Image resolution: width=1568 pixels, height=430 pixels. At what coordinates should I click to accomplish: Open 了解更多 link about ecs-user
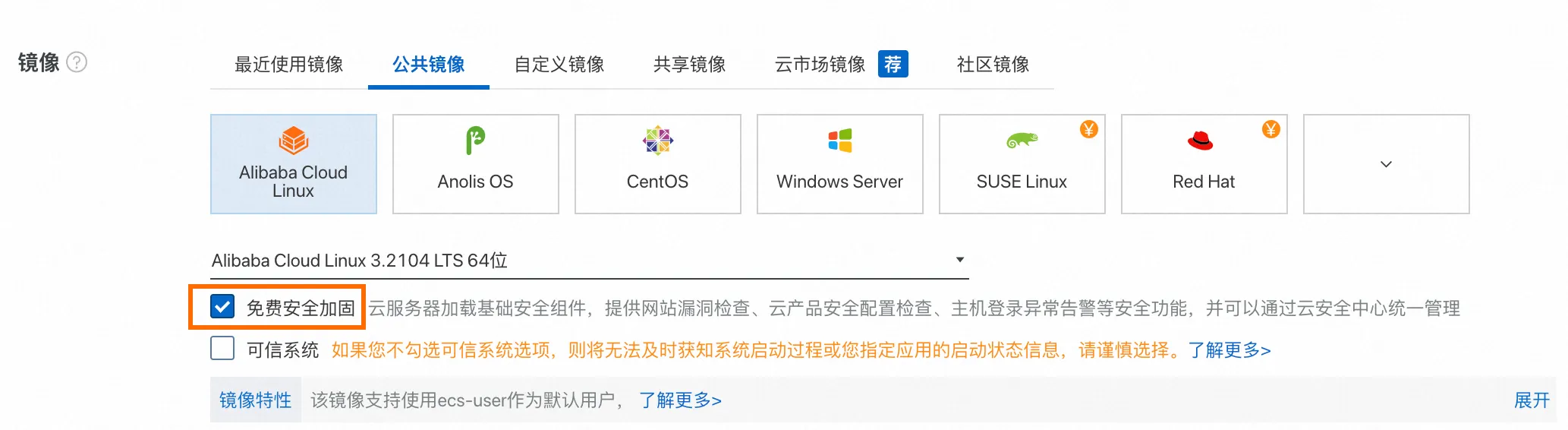[x=680, y=400]
